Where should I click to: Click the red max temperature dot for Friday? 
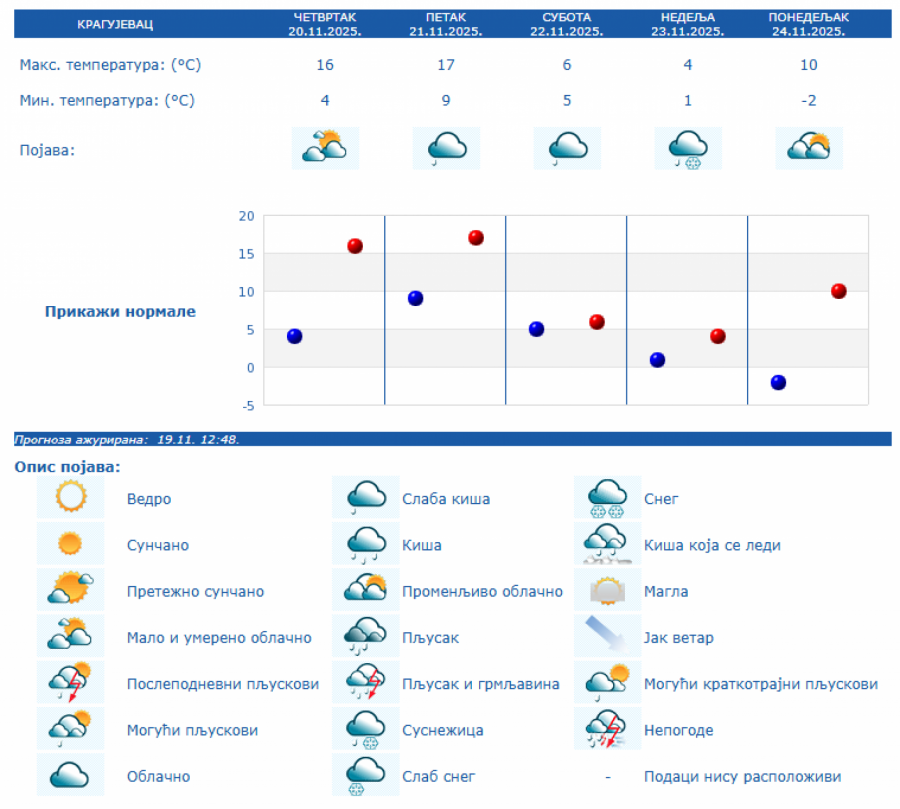pos(476,238)
